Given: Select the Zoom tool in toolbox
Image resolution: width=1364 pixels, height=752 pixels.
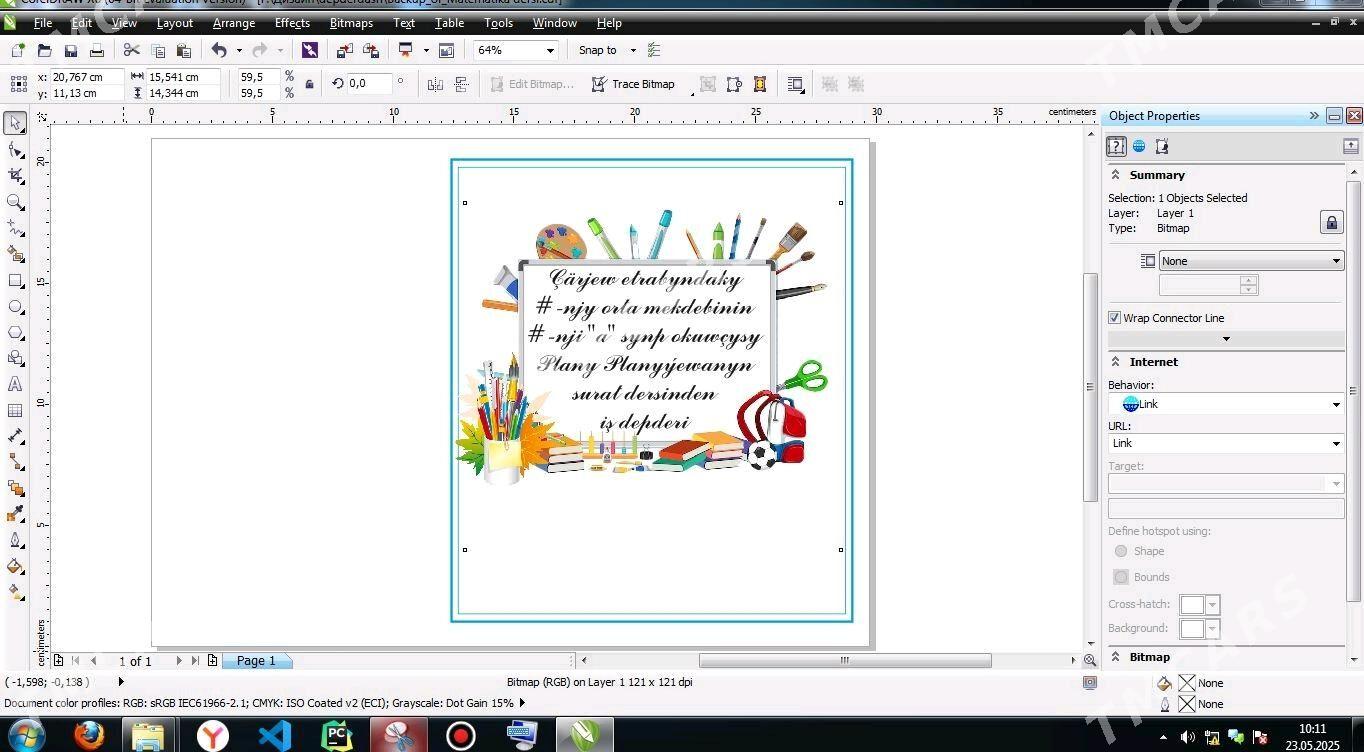Looking at the screenshot, I should [x=15, y=202].
